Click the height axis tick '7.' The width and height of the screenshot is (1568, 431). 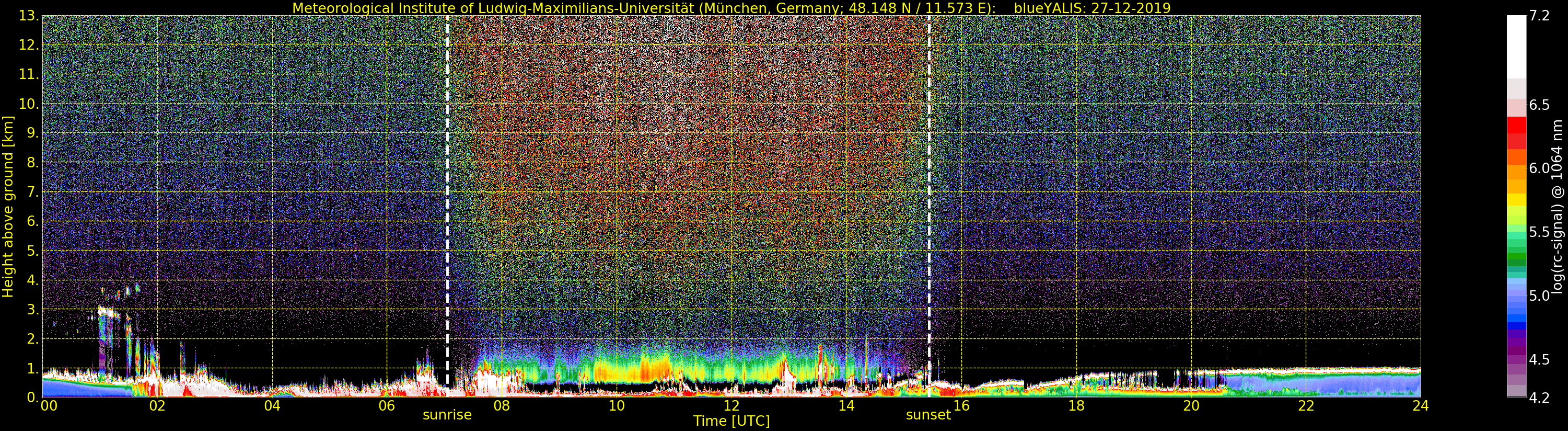(x=32, y=192)
